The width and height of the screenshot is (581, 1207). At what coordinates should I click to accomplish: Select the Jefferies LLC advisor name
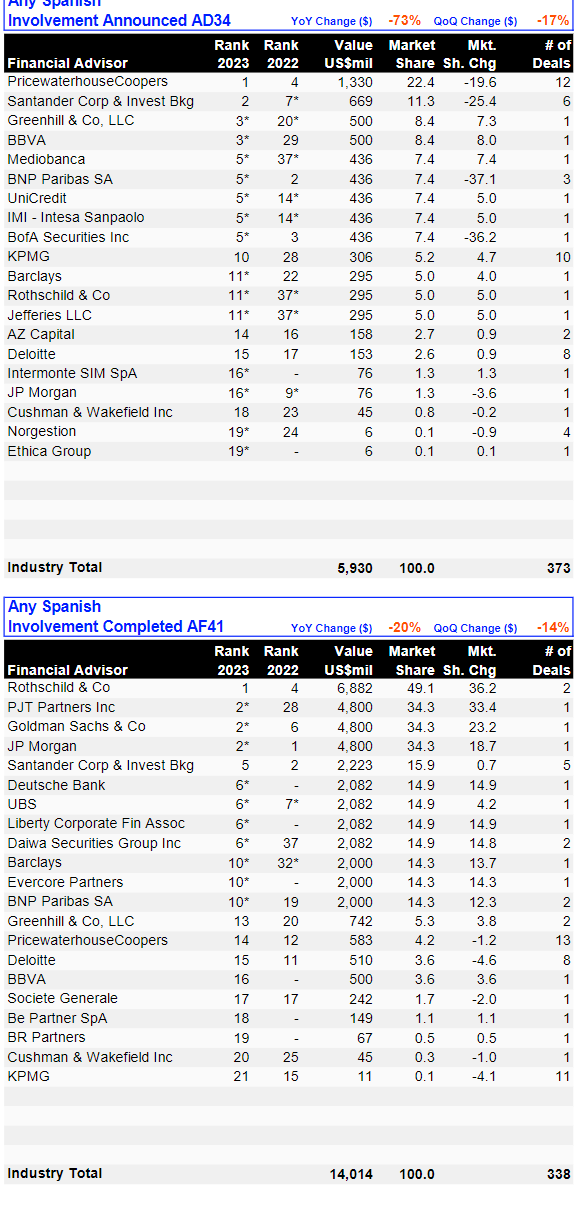[x=50, y=315]
